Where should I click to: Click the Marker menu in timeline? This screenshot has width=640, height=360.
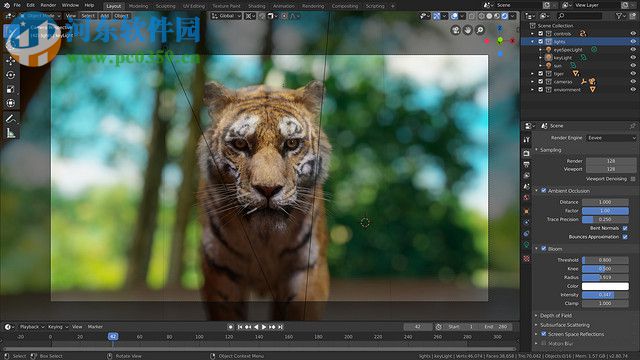(x=95, y=327)
